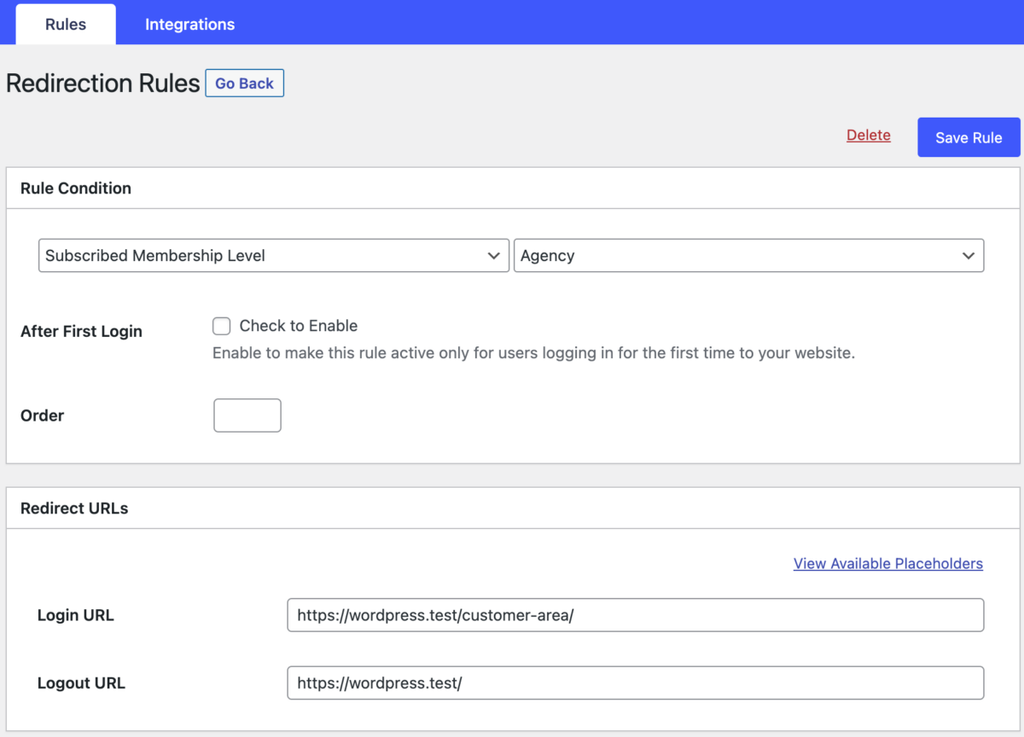Screen dimensions: 1024x737
Task: Click the After First Login label
Action: point(81,331)
